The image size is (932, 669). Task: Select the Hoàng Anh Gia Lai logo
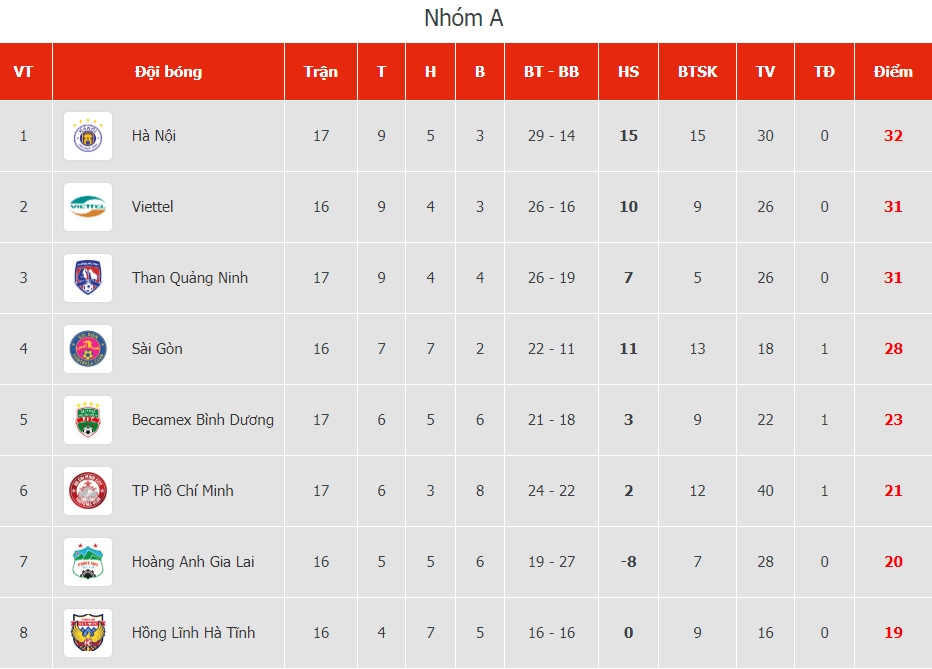pos(88,562)
